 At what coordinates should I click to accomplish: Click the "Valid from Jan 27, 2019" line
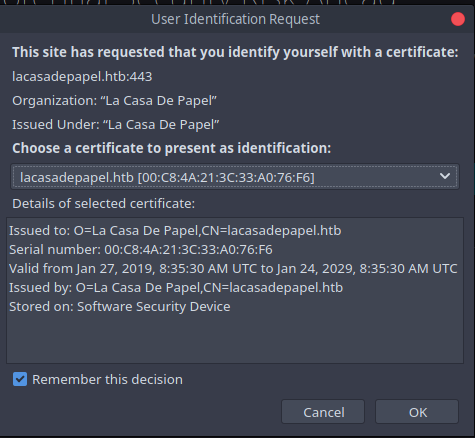pos(233,269)
